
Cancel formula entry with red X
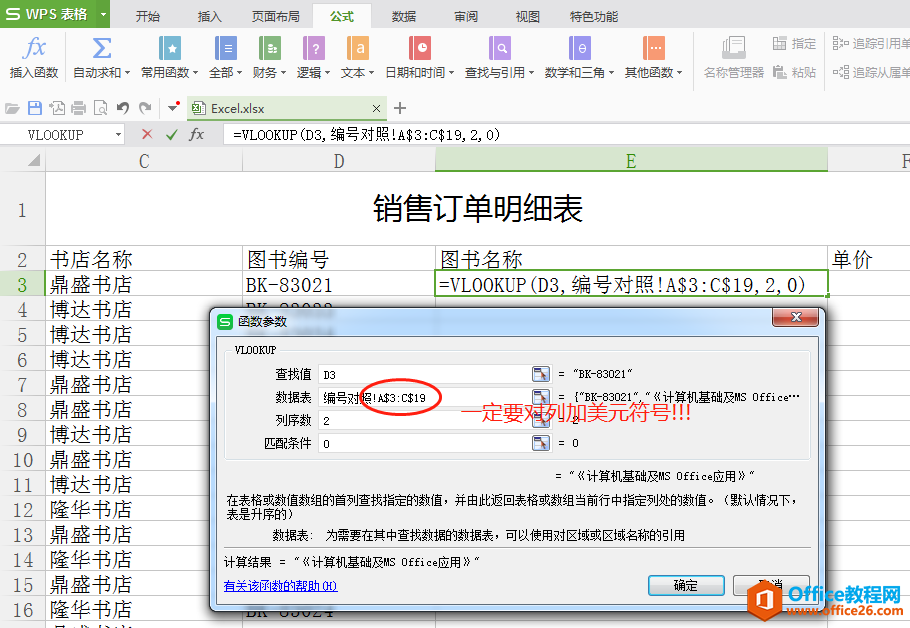tap(147, 135)
